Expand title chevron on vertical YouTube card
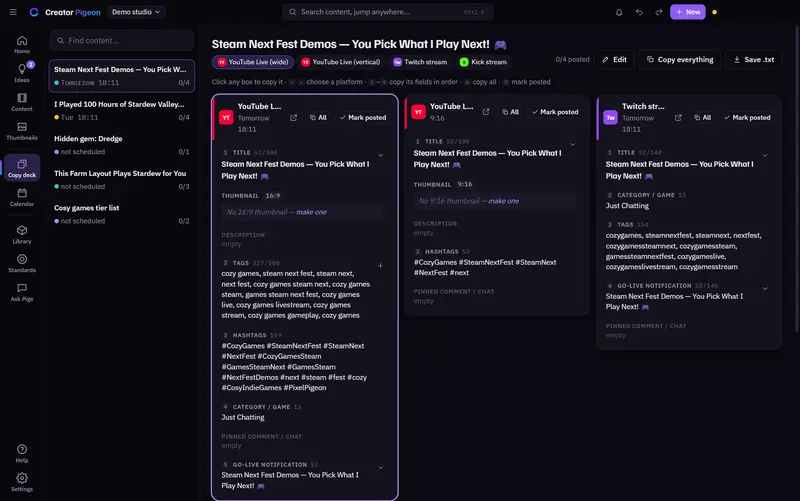Viewport: 800px width, 501px height. pos(572,144)
